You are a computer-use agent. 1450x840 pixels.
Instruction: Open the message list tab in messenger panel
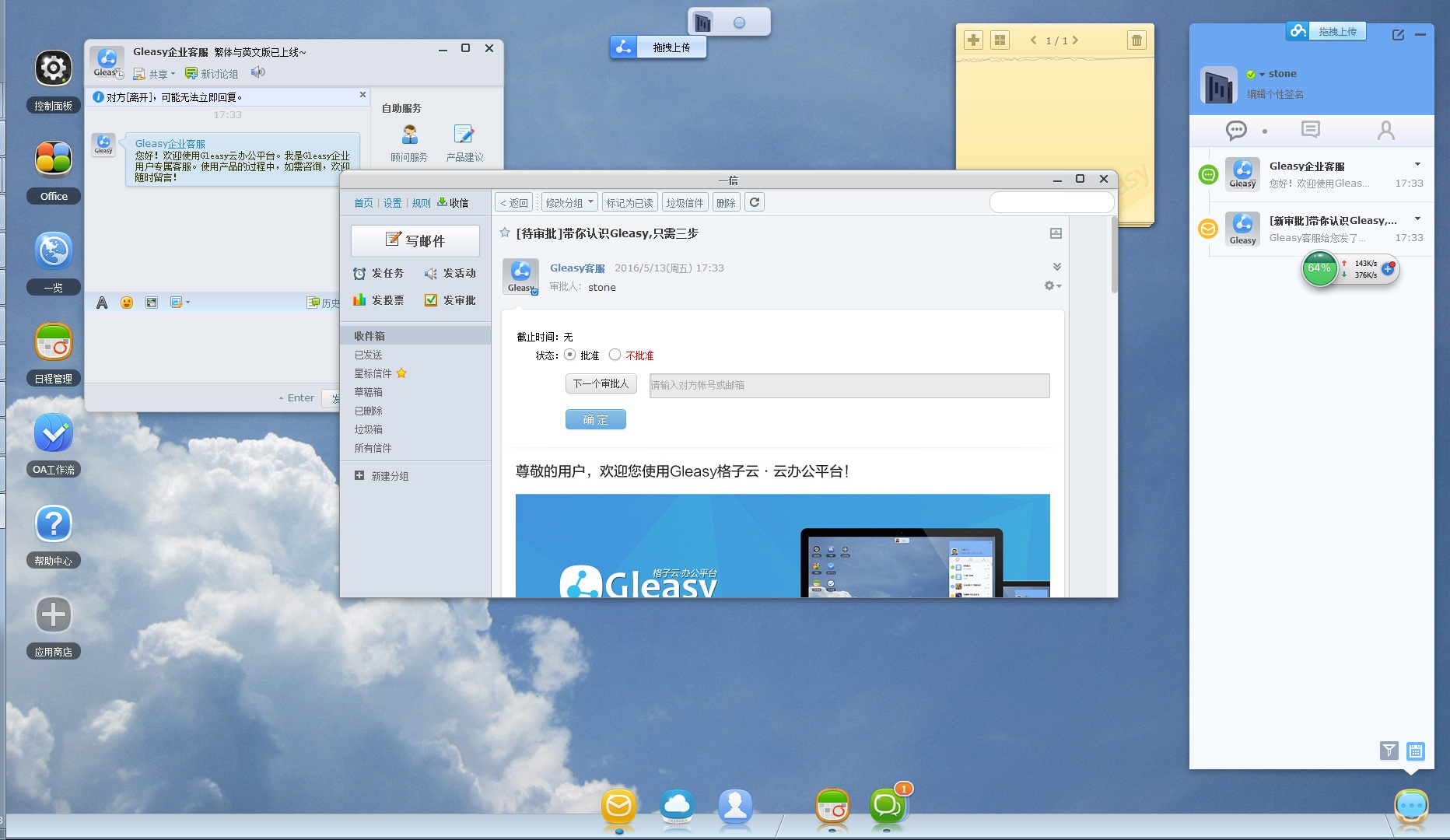(x=1311, y=130)
